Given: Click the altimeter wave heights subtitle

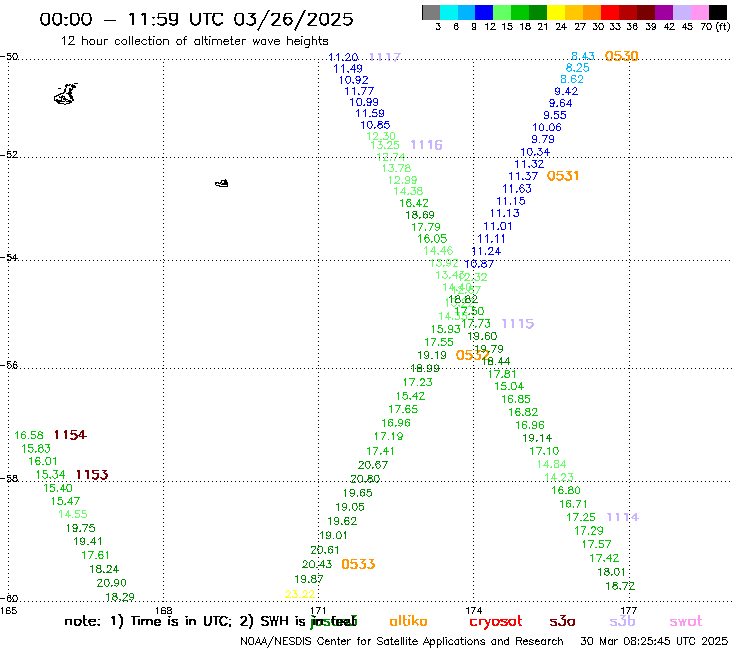Looking at the screenshot, I should coord(194,41).
